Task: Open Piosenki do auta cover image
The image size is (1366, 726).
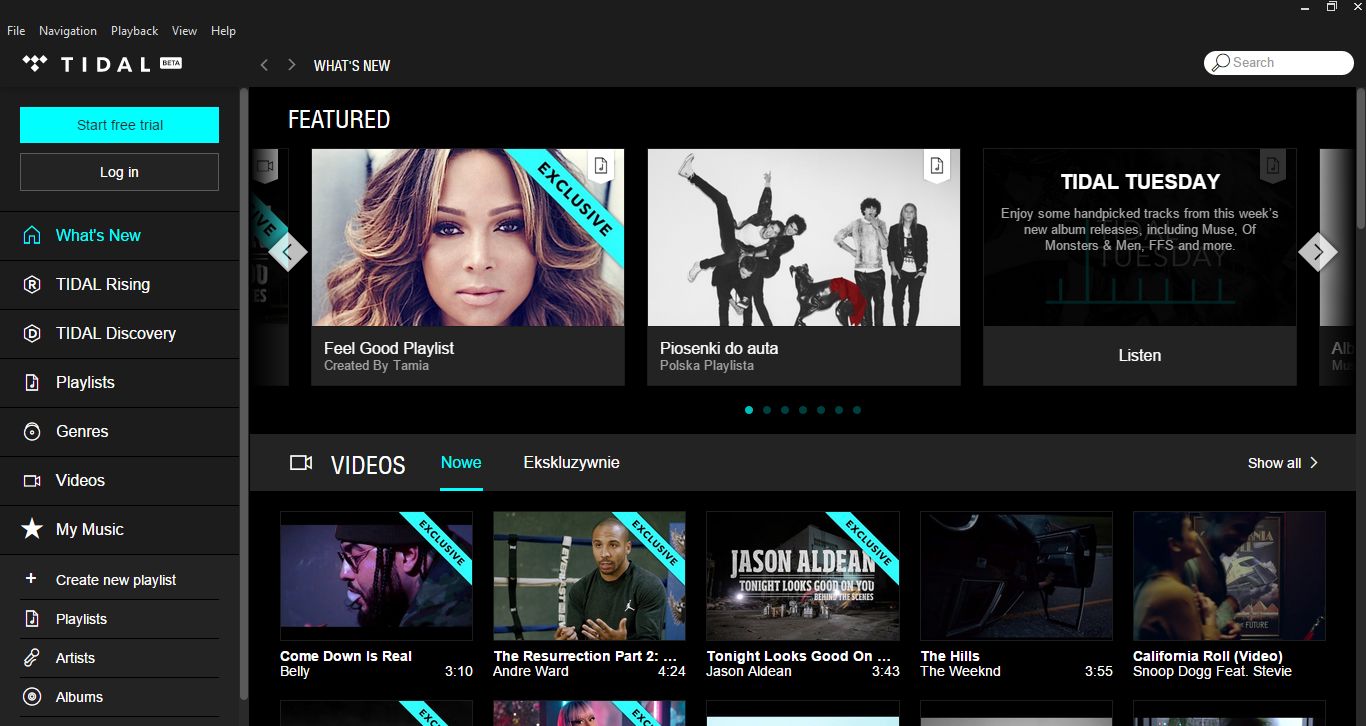Action: pos(804,238)
